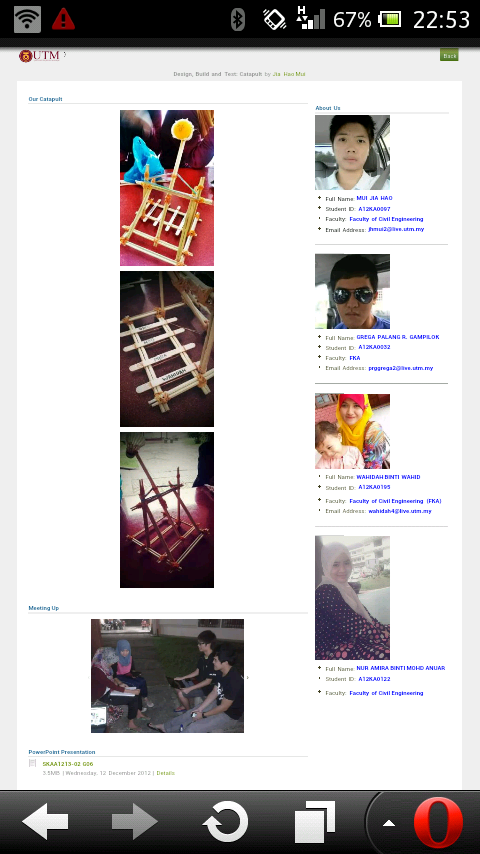The width and height of the screenshot is (480, 854).
Task: Tap the browser back arrow
Action: (45, 821)
